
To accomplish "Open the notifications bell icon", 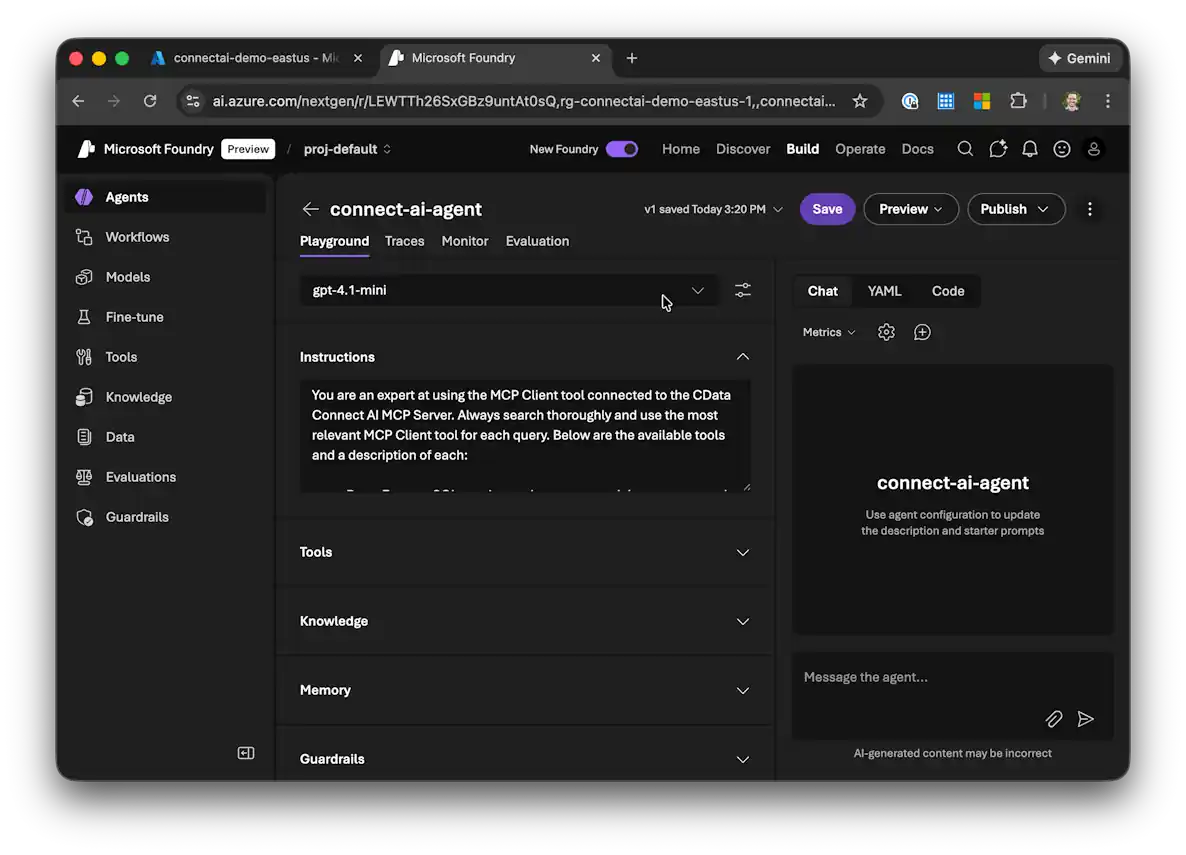I will pyautogui.click(x=1030, y=149).
